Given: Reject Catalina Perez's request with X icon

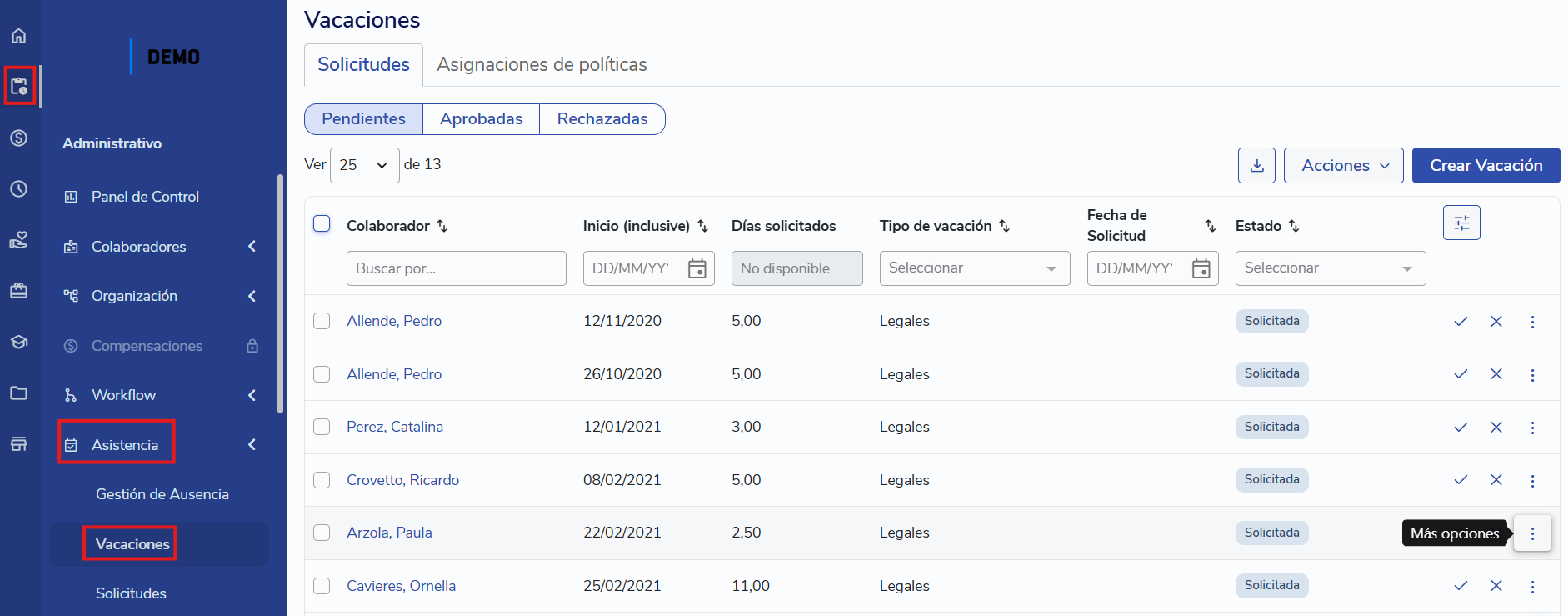Looking at the screenshot, I should pyautogui.click(x=1496, y=428).
